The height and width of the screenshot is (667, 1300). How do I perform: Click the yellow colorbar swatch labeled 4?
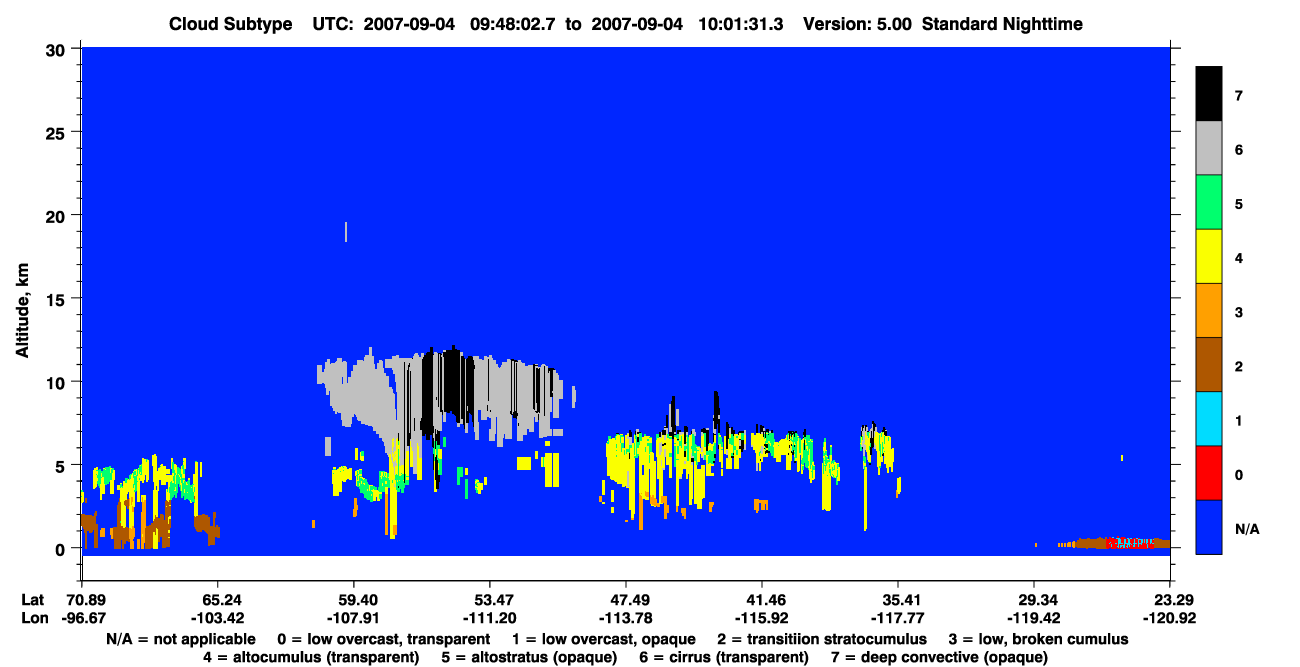click(1209, 257)
